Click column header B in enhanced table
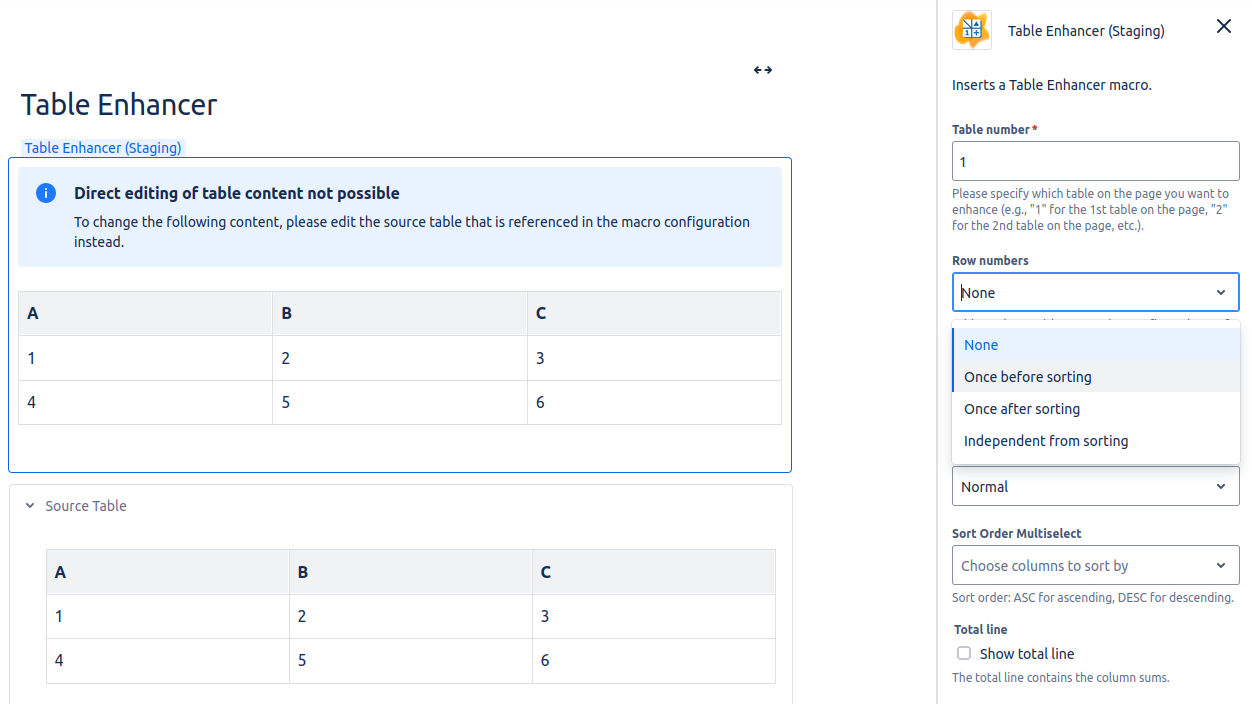The width and height of the screenshot is (1252, 704). [399, 313]
